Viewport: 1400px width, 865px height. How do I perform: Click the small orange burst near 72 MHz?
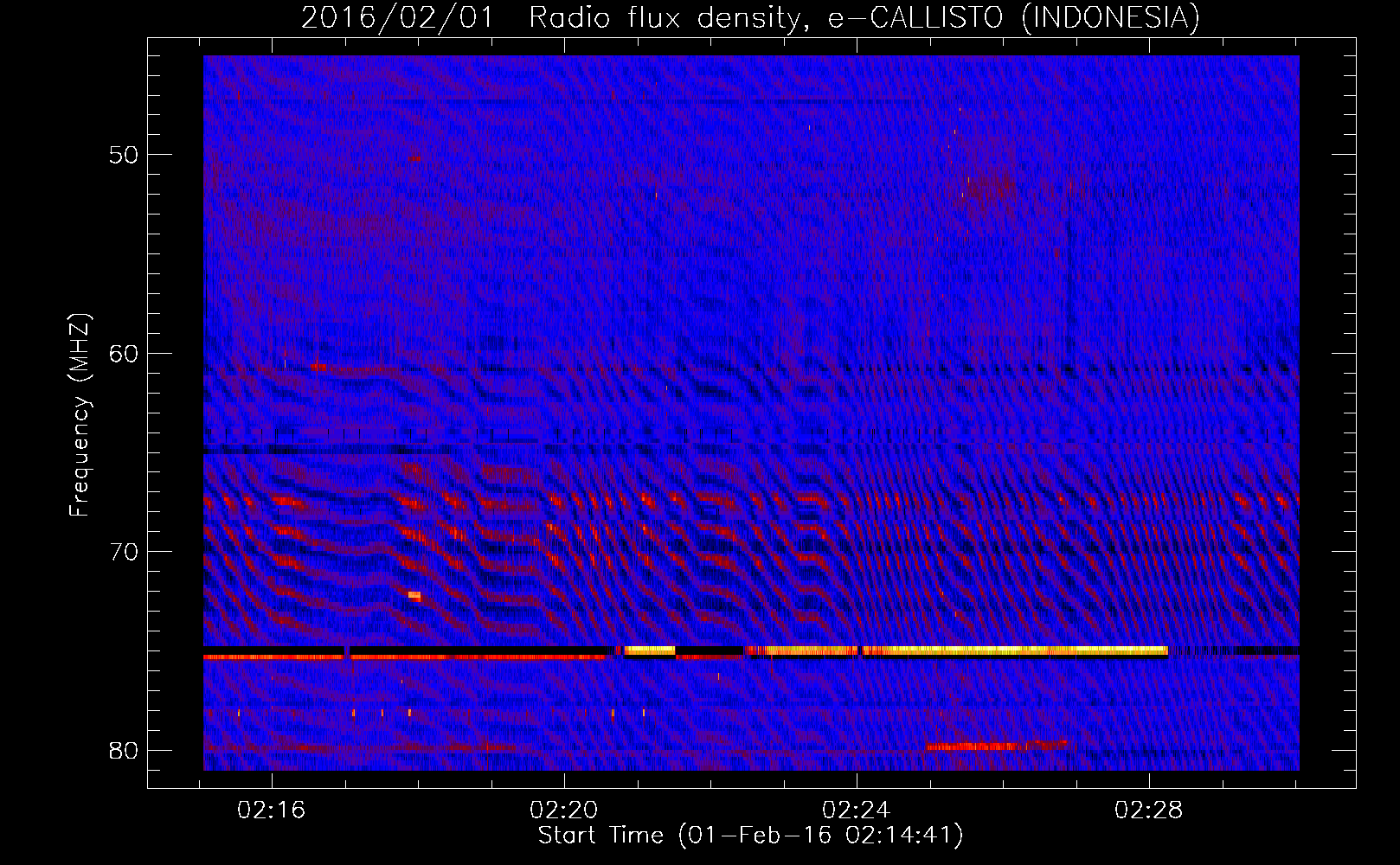tap(414, 595)
